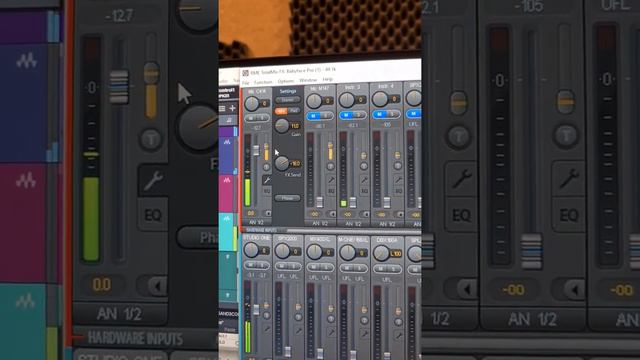
Task: Click T trim button on SPX2000 channel
Action: tap(298, 317)
